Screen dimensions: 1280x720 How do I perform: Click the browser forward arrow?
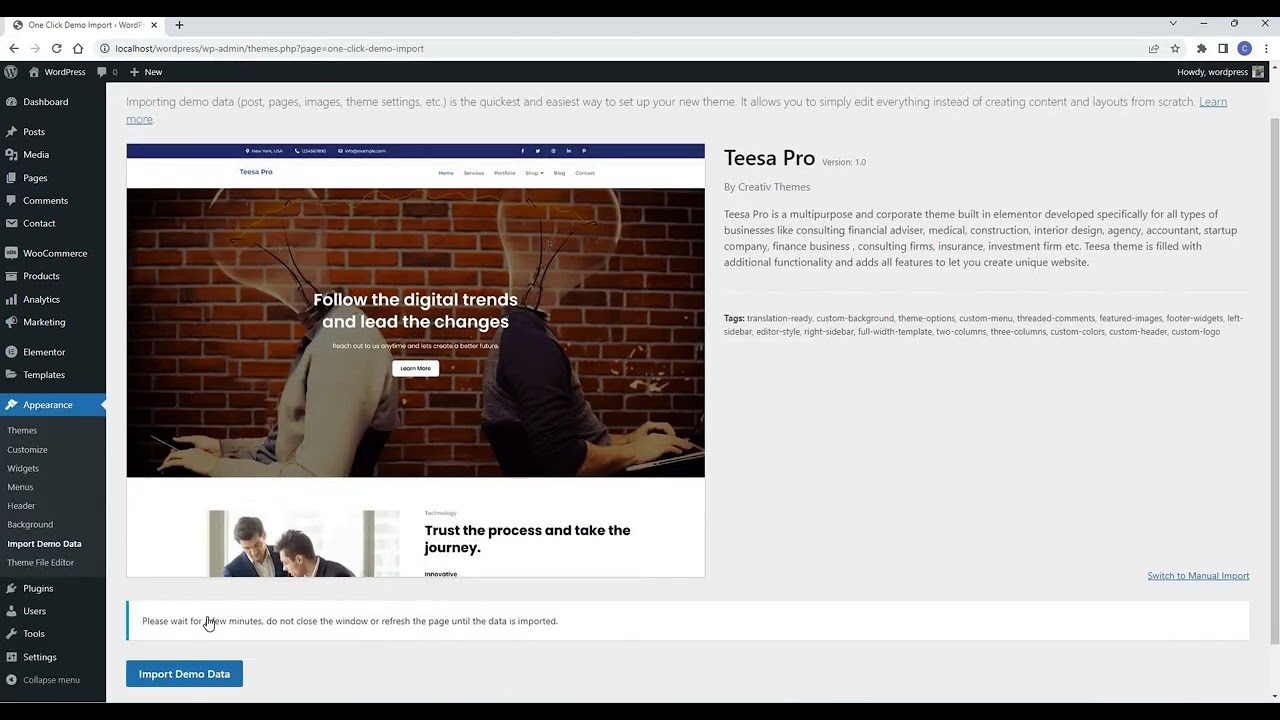tap(35, 48)
